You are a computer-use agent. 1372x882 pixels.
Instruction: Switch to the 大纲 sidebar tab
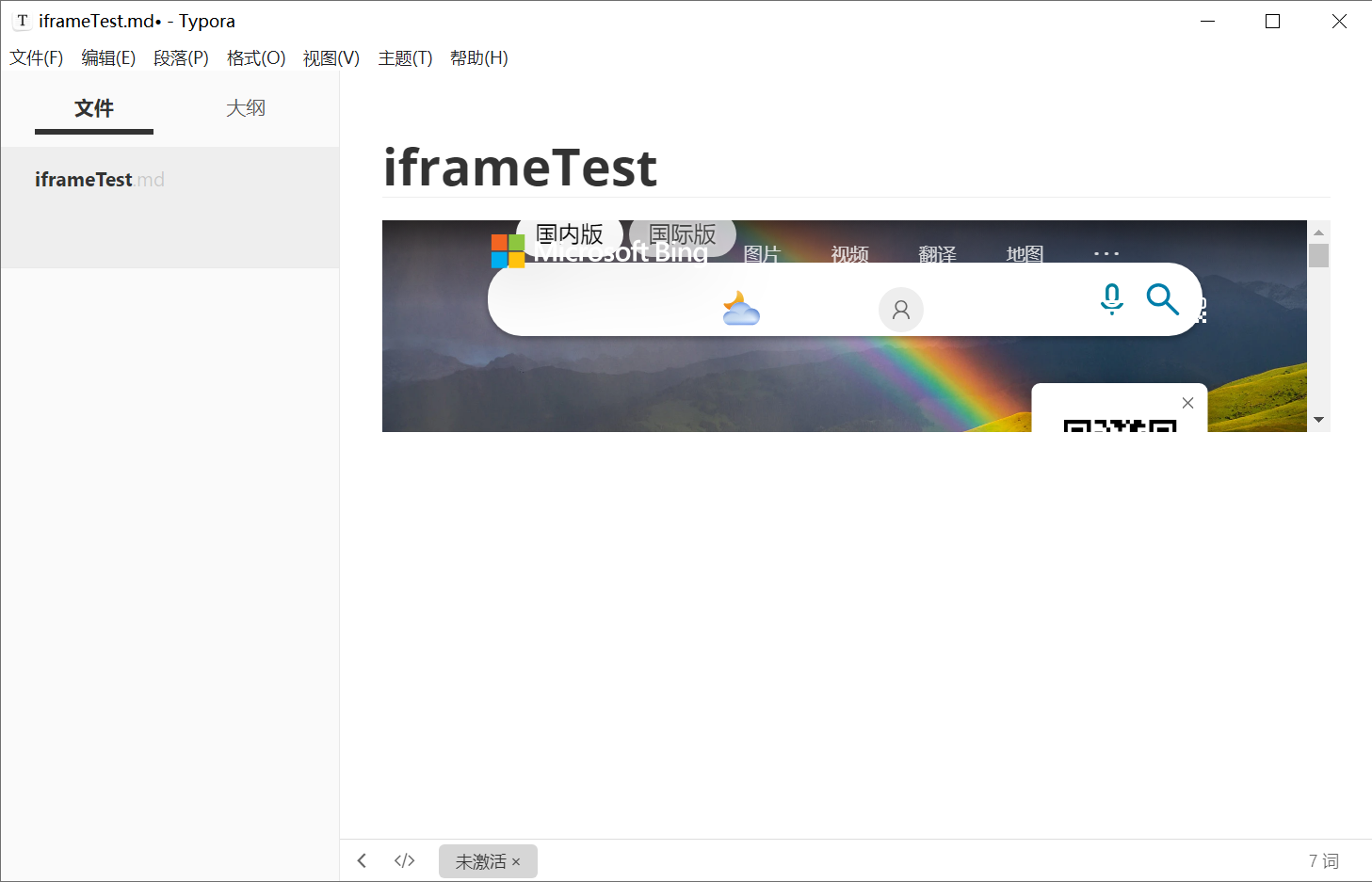[246, 108]
